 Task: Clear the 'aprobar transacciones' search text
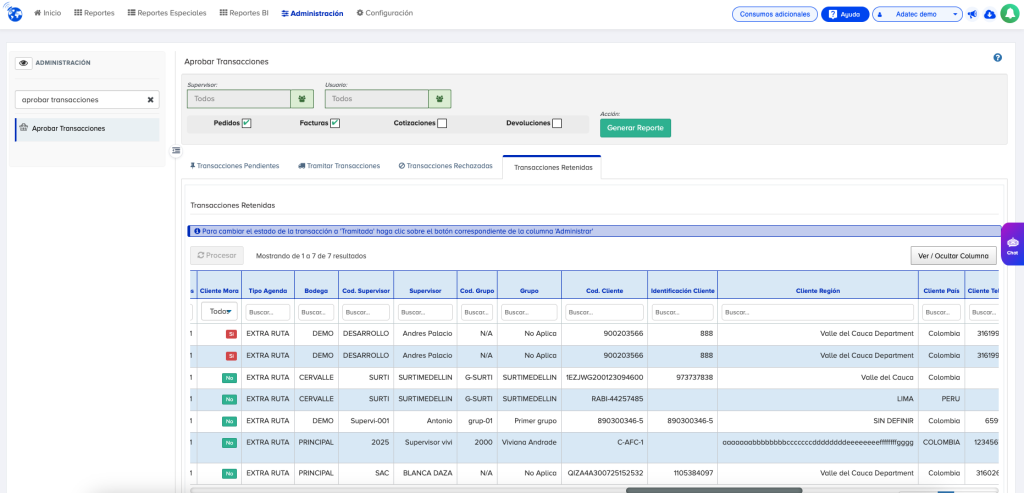coord(150,100)
